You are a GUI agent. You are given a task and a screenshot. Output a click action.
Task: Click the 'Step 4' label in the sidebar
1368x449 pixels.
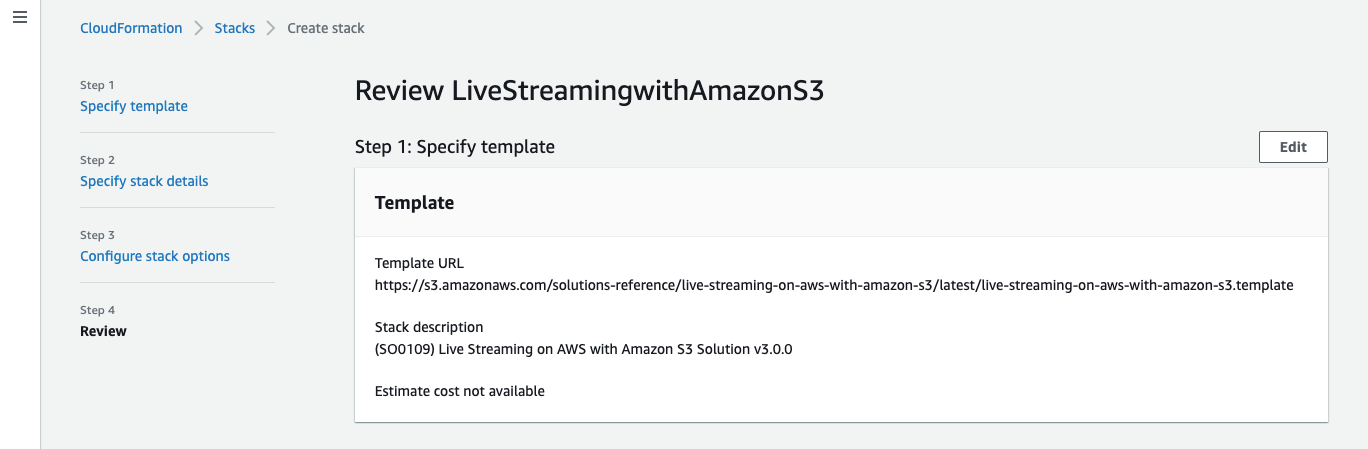point(98,310)
